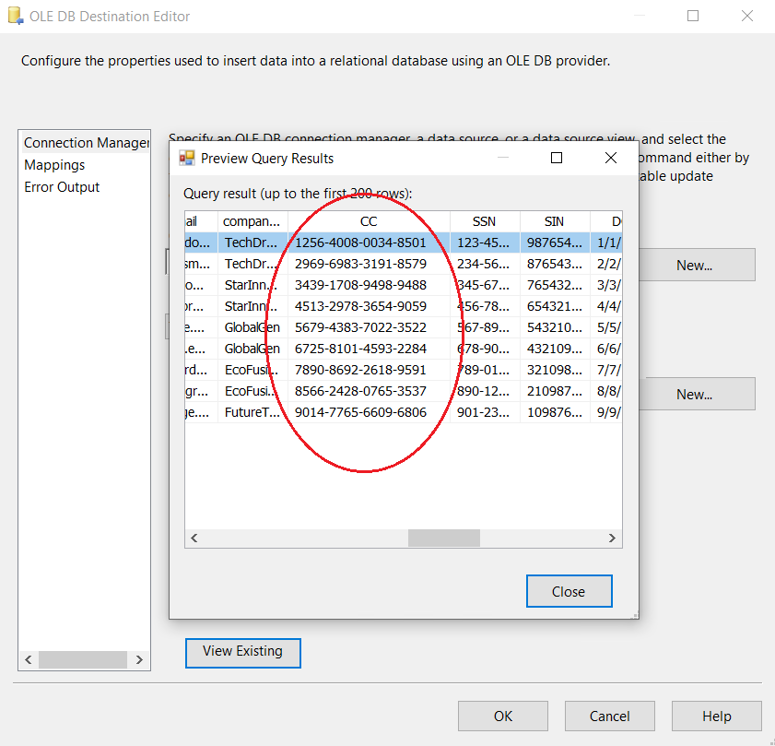The height and width of the screenshot is (746, 775).
Task: Click date cell 9/9/
Action: coord(606,412)
